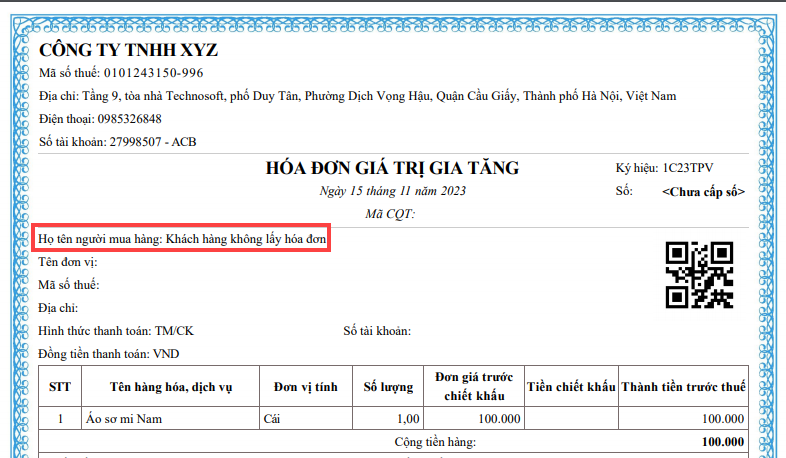Image resolution: width=786 pixels, height=458 pixels.
Task: Click the highlighted buyer name line
Action: pos(182,240)
